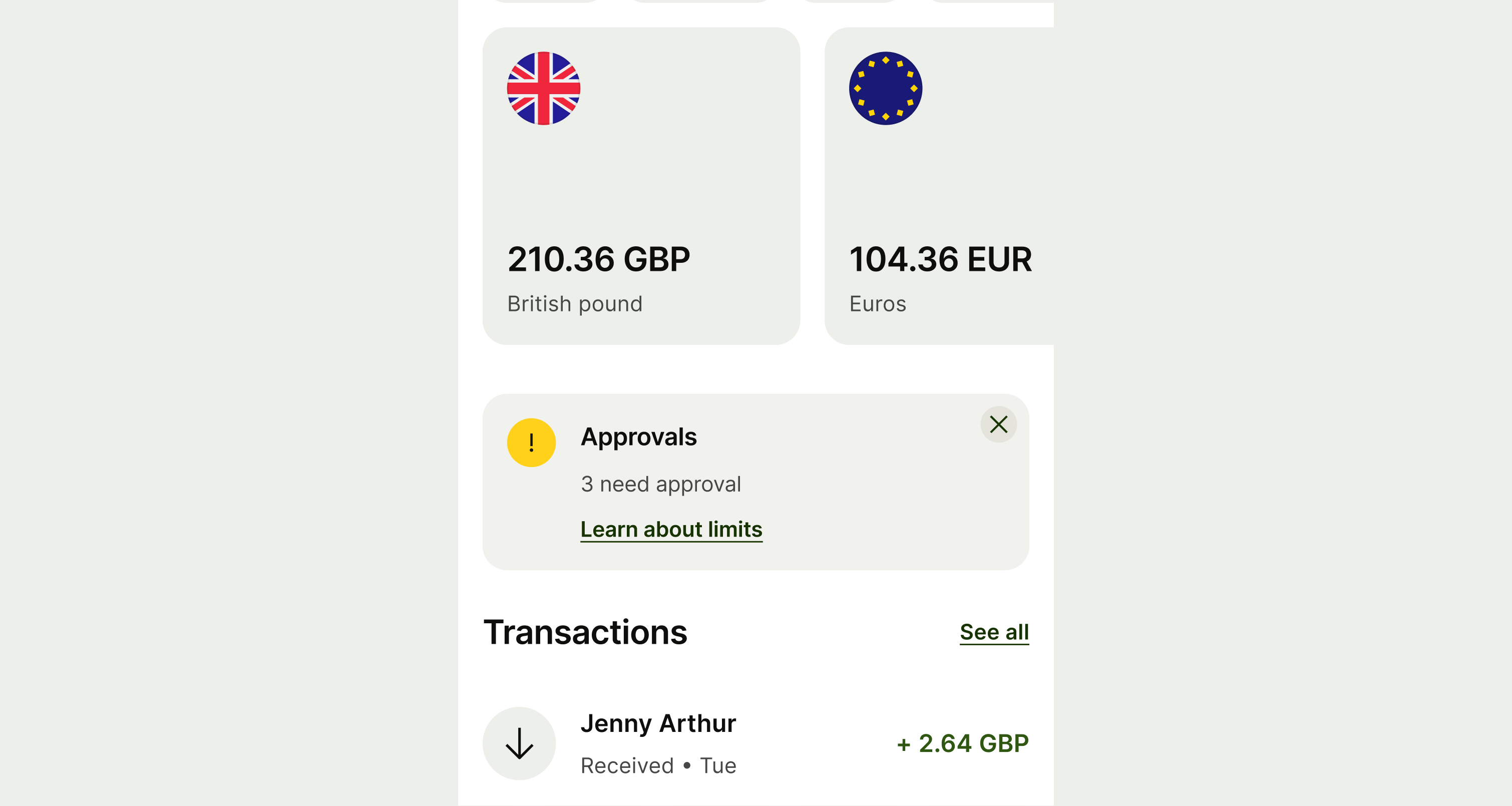Select the 104.36 EUR balance amount
This screenshot has width=1512, height=806.
coord(940,259)
